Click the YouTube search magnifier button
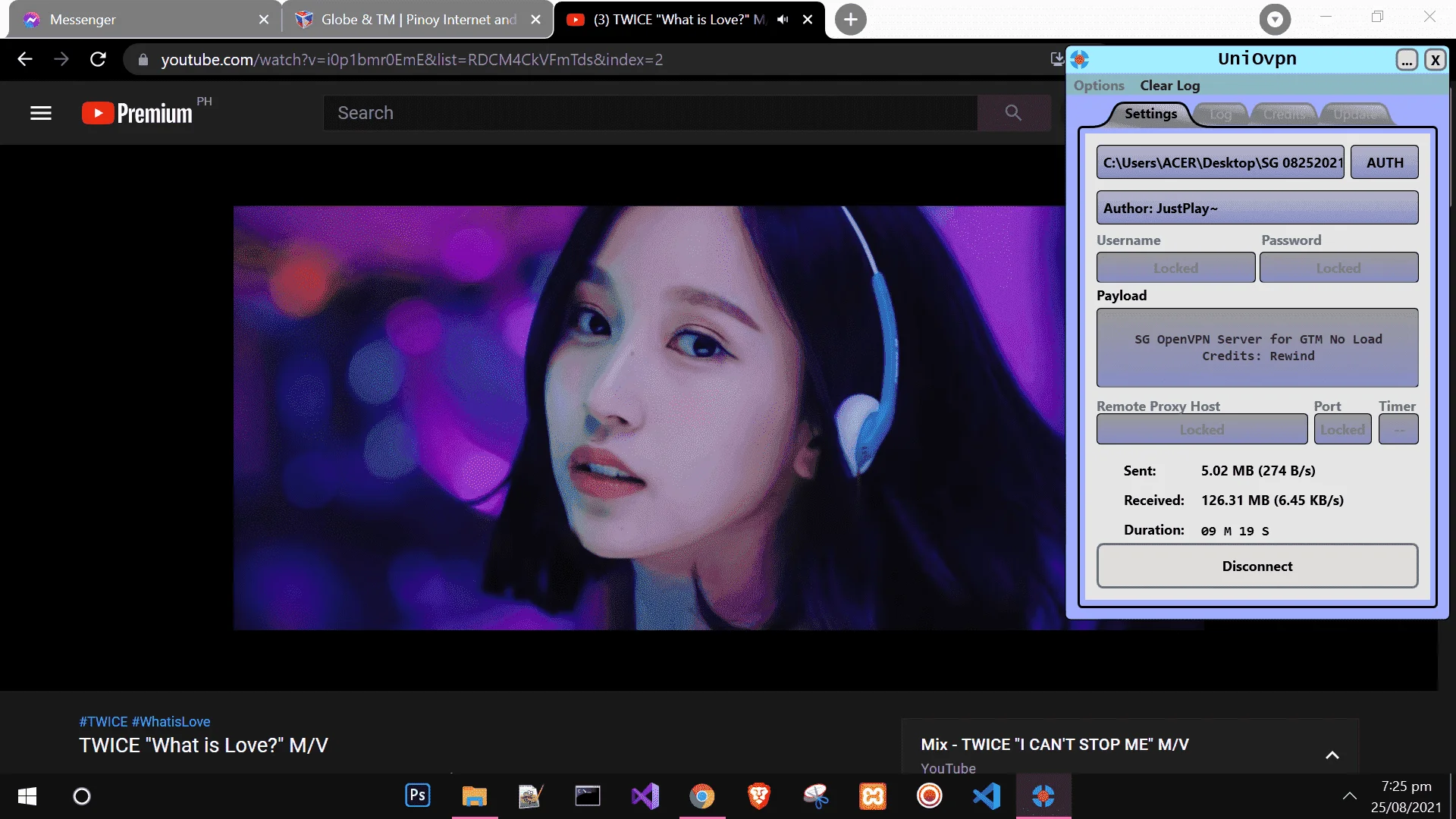The height and width of the screenshot is (819, 1456). [x=1013, y=113]
